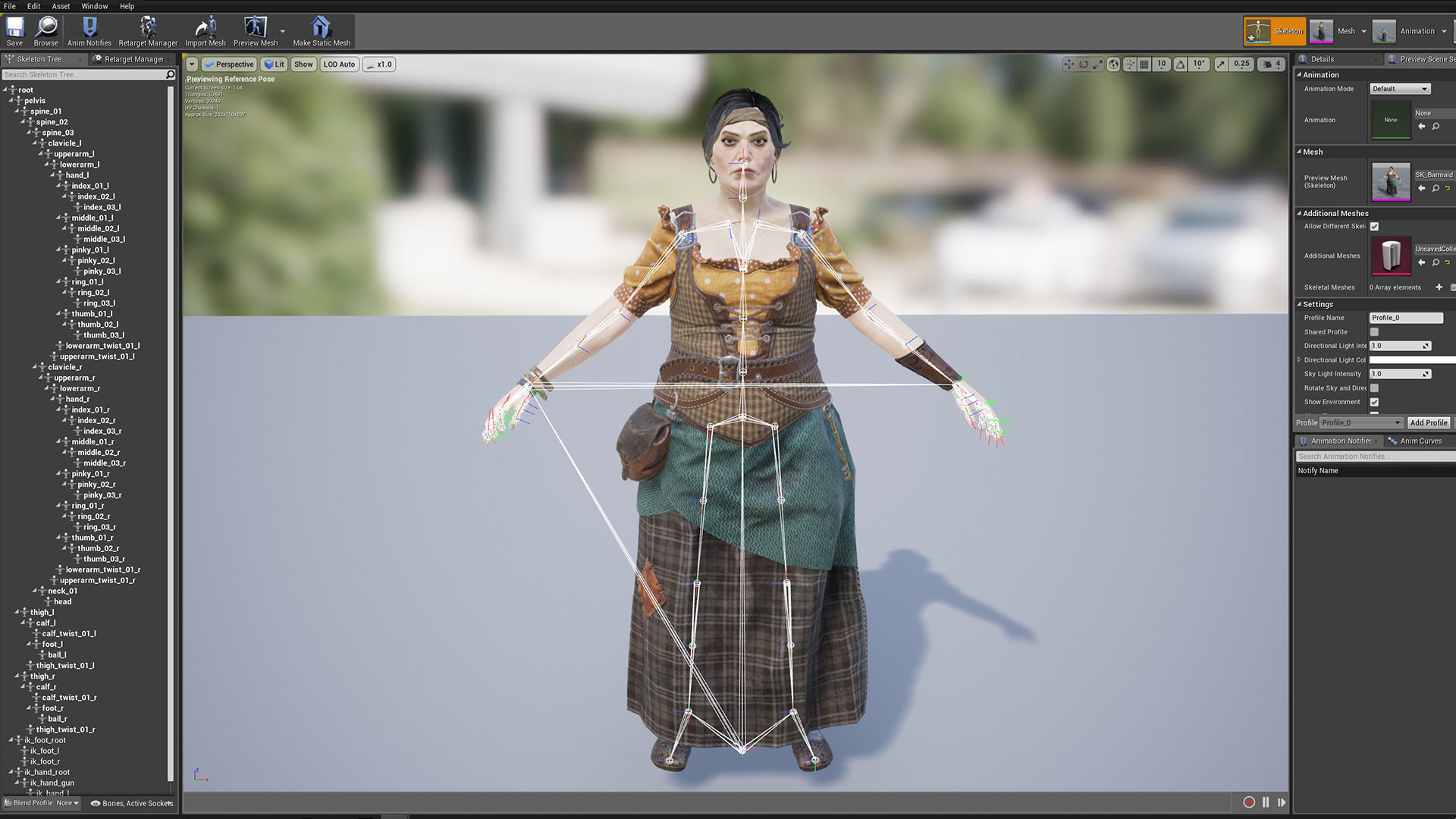
Task: Click the Add Profile button
Action: tap(1429, 423)
